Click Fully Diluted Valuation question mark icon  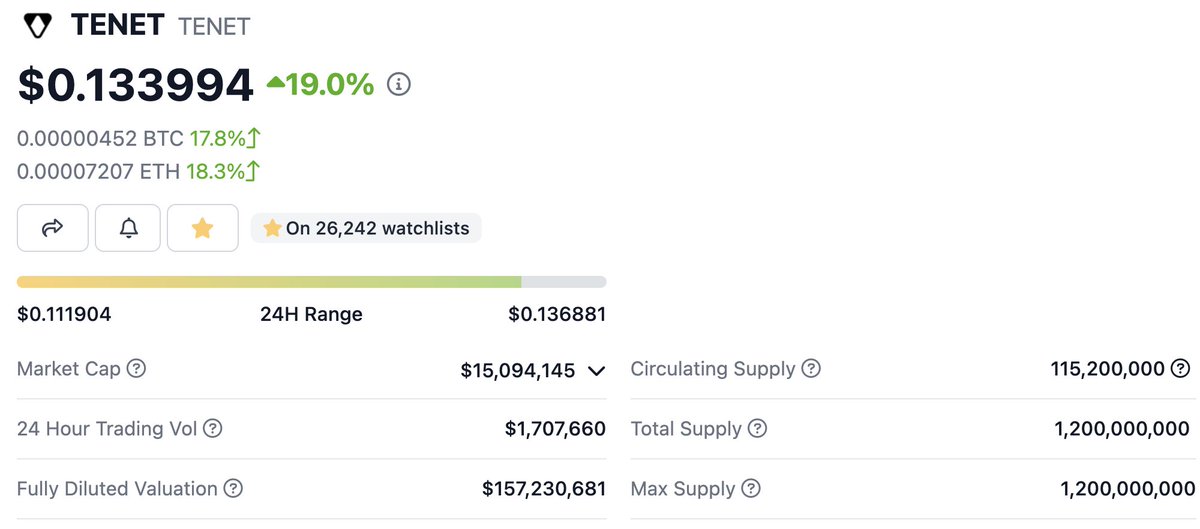(x=233, y=489)
